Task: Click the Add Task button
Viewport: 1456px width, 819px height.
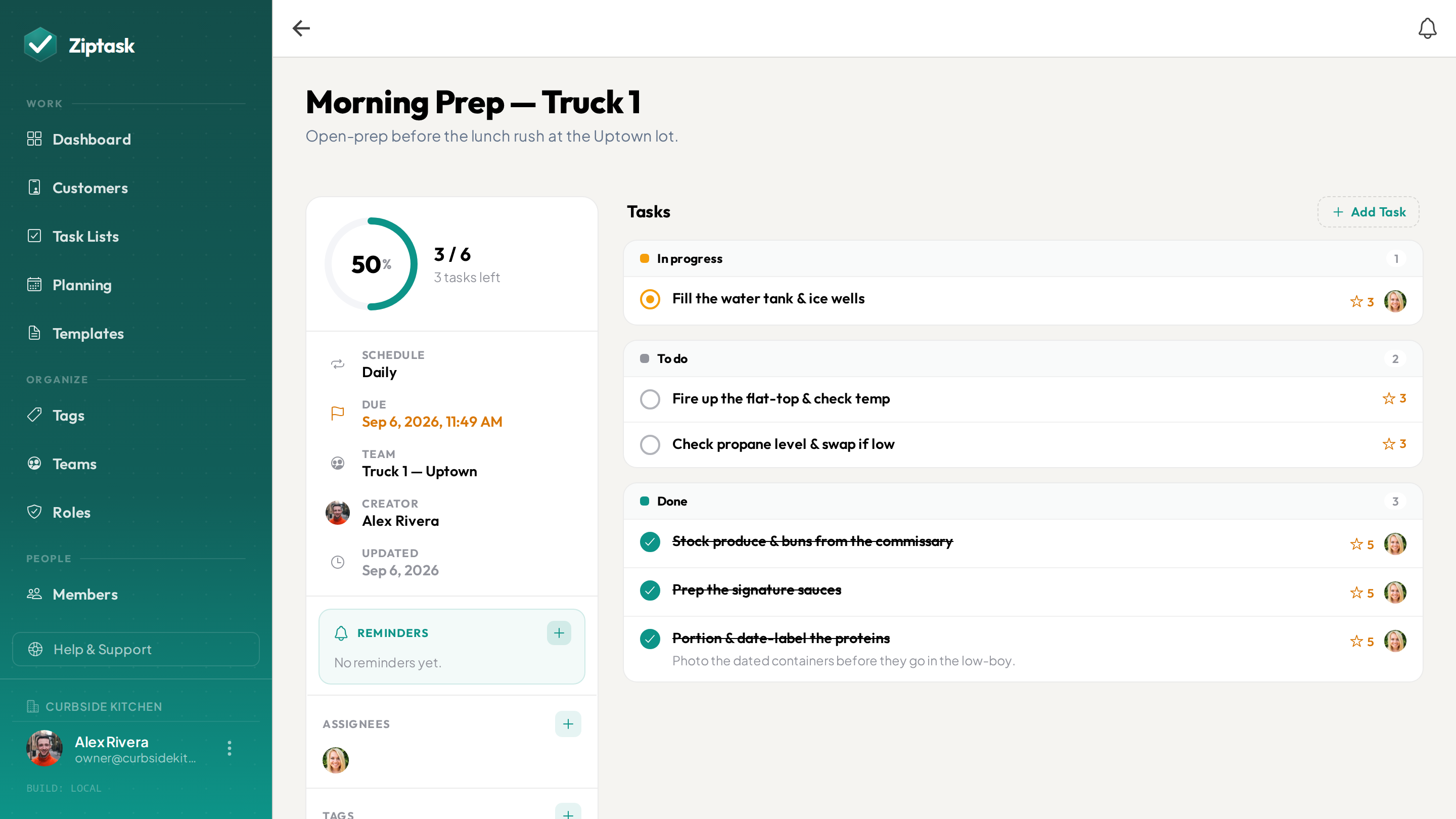Action: click(x=1368, y=212)
